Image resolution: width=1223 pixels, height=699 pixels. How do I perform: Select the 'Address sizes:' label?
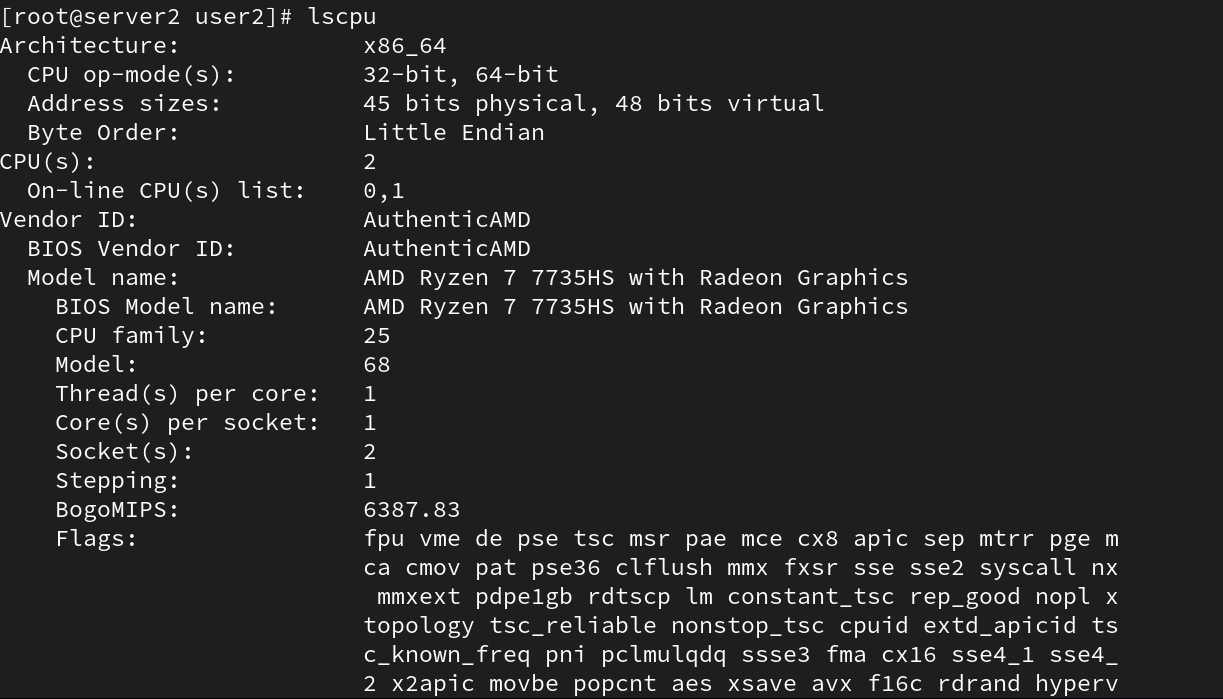(x=124, y=104)
